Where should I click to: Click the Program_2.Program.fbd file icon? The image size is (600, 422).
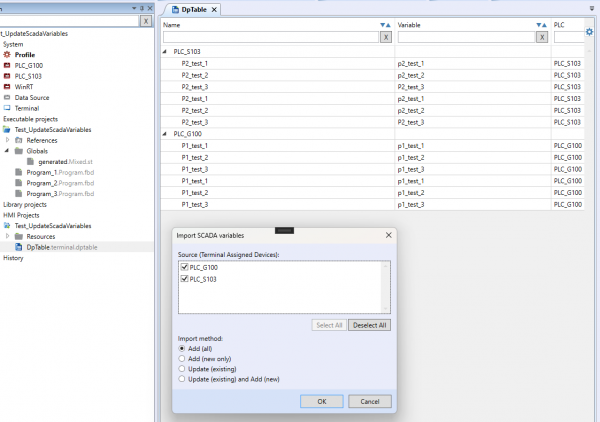[x=19, y=183]
